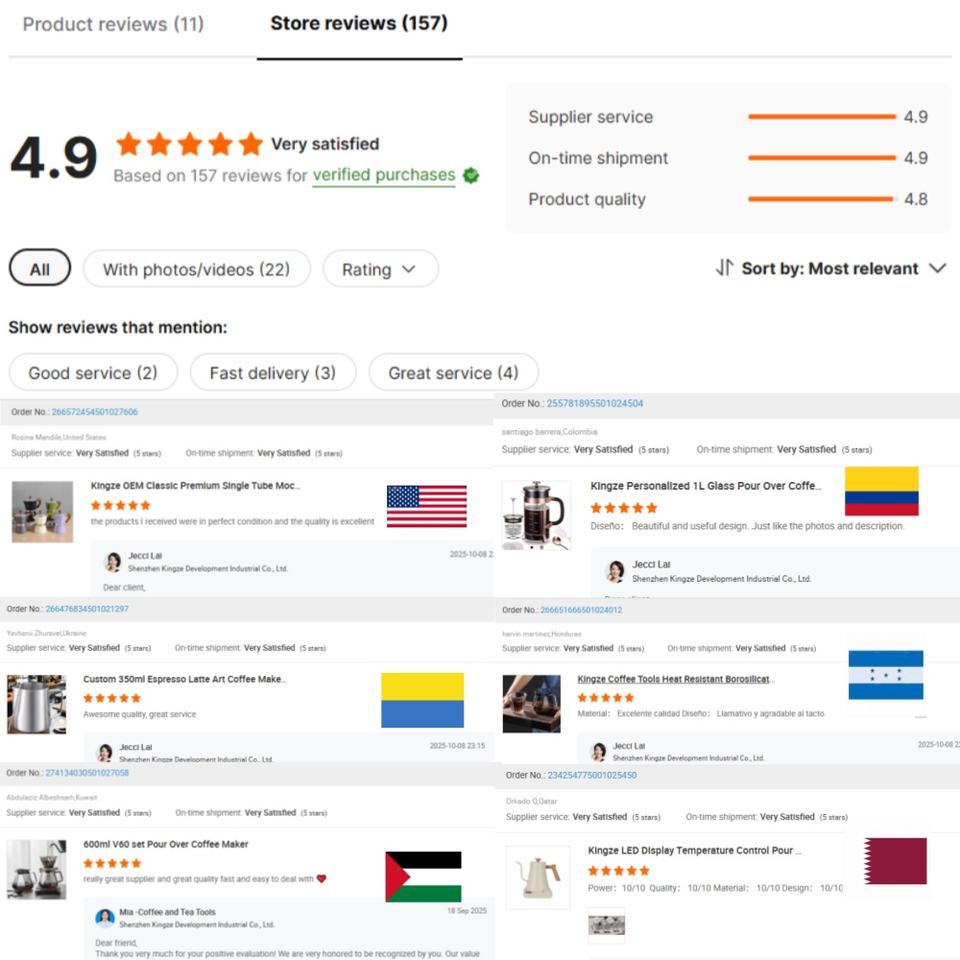Switch to the Product reviews (11) tab
Screen dimensions: 960x960
coord(113,24)
